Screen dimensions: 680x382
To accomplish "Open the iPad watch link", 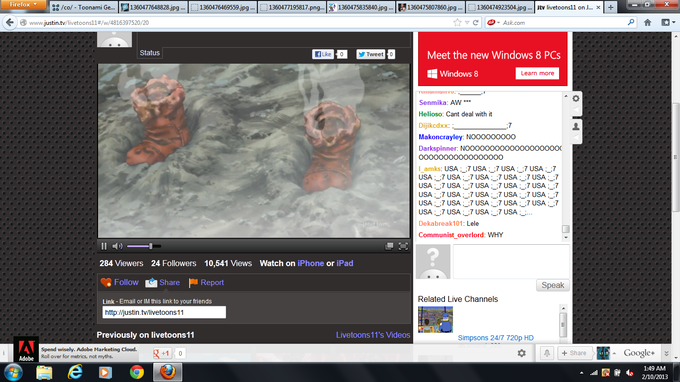I will [x=345, y=263].
